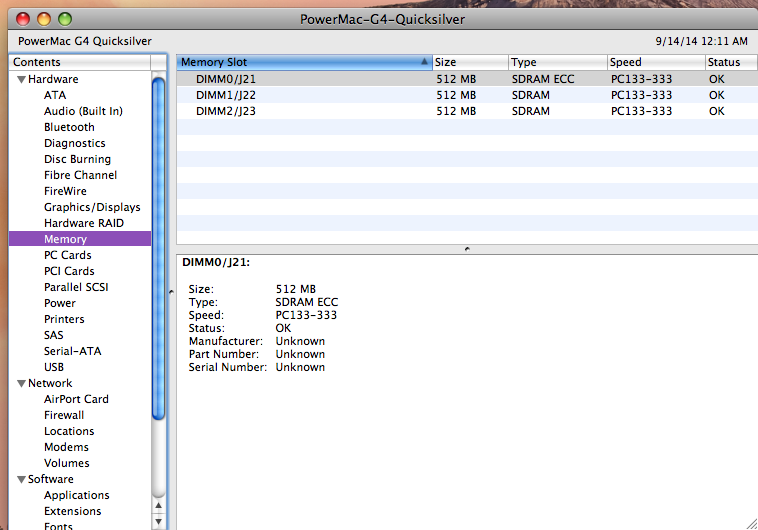This screenshot has height=530, width=758.
Task: Collapse the Network disclosure triangle
Action: [21, 383]
